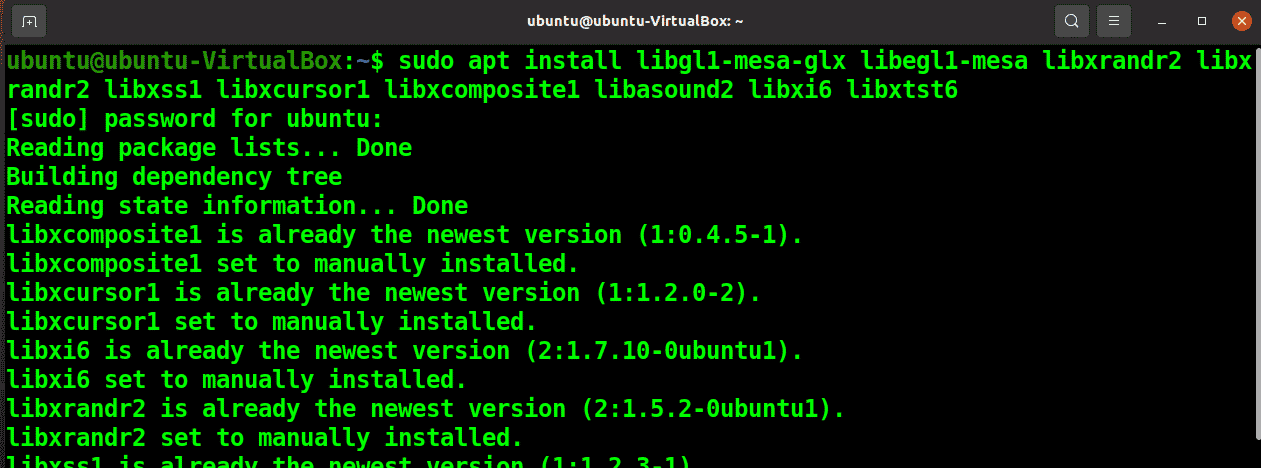Click libgl1-mesa-glx in the install command

click(741, 61)
